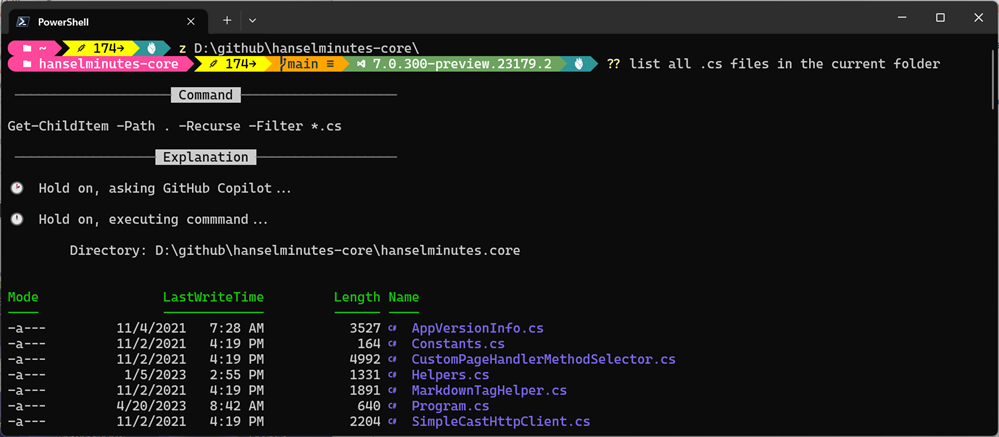999x437 pixels.
Task: Click the clock icon beside 'asking GitHub Copilot'
Action: pyautogui.click(x=17, y=188)
